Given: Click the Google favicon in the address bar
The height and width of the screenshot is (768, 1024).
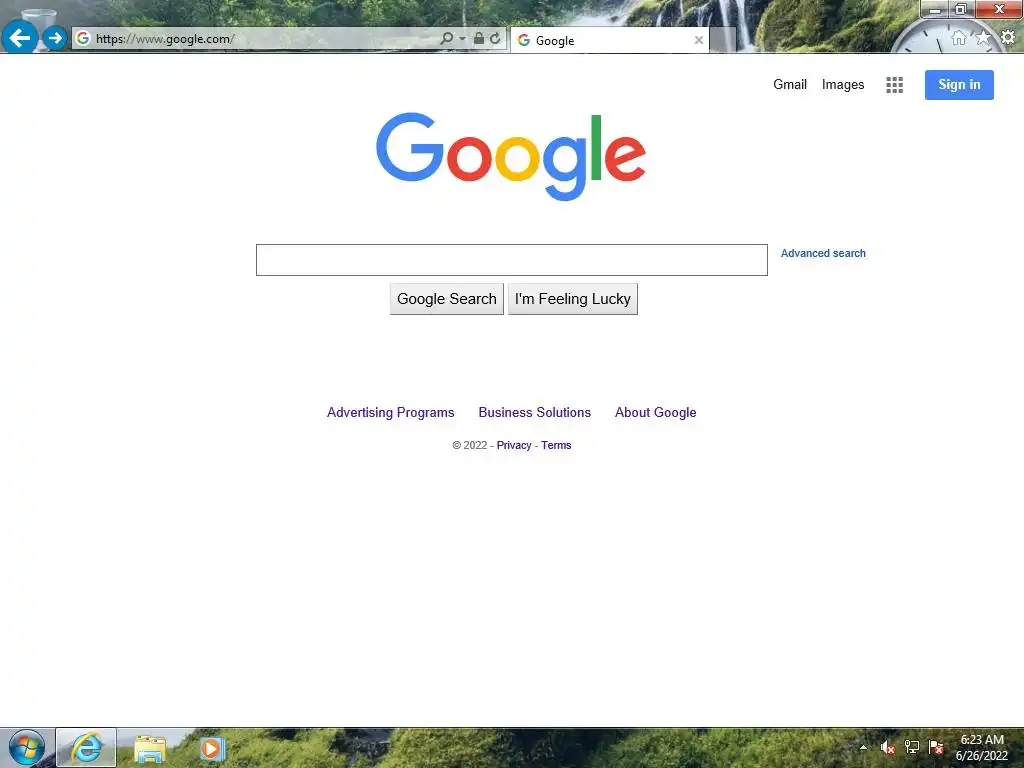Looking at the screenshot, I should [83, 39].
